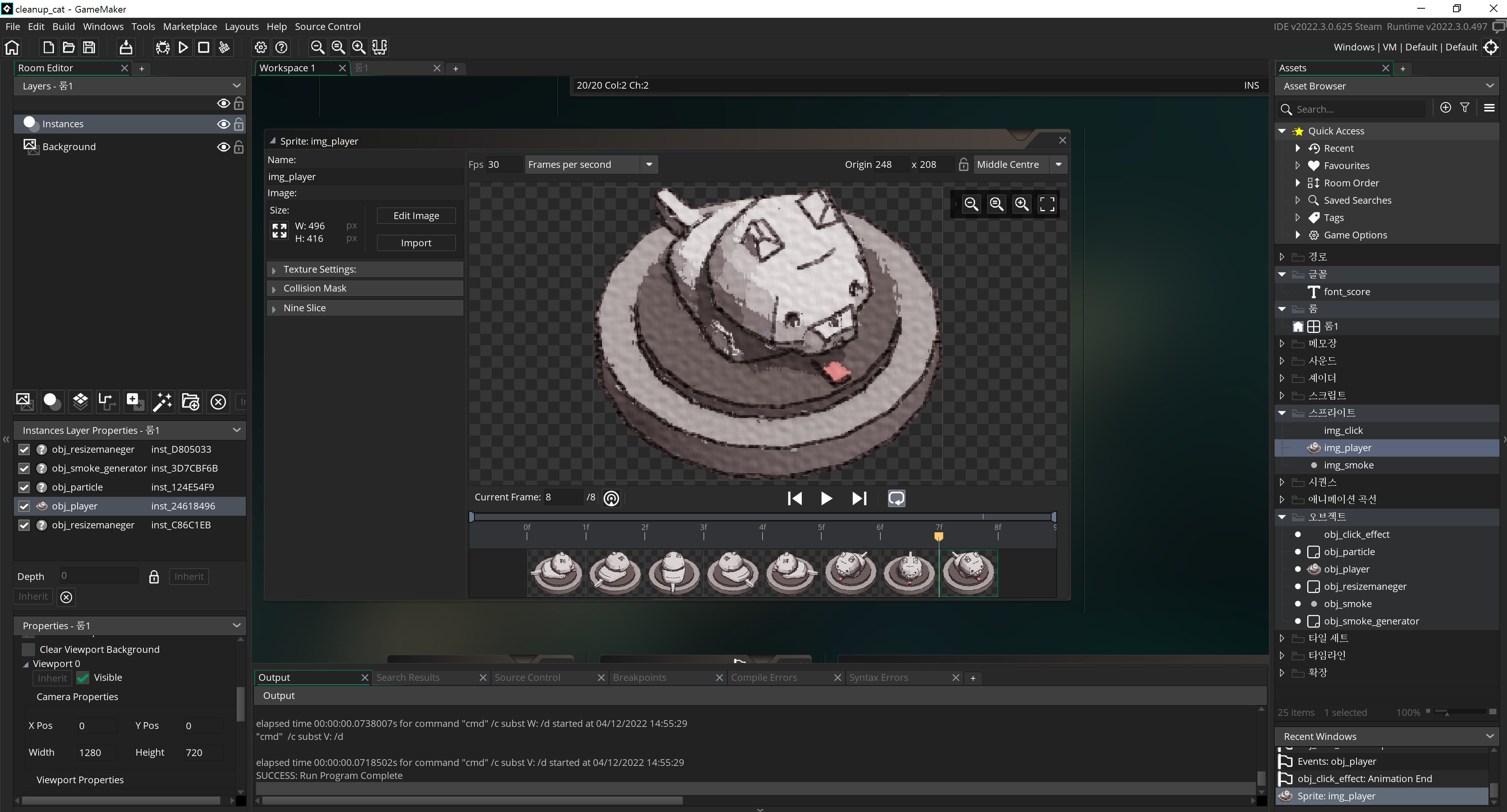1507x812 pixels.
Task: Lock the Instances layer
Action: (239, 124)
